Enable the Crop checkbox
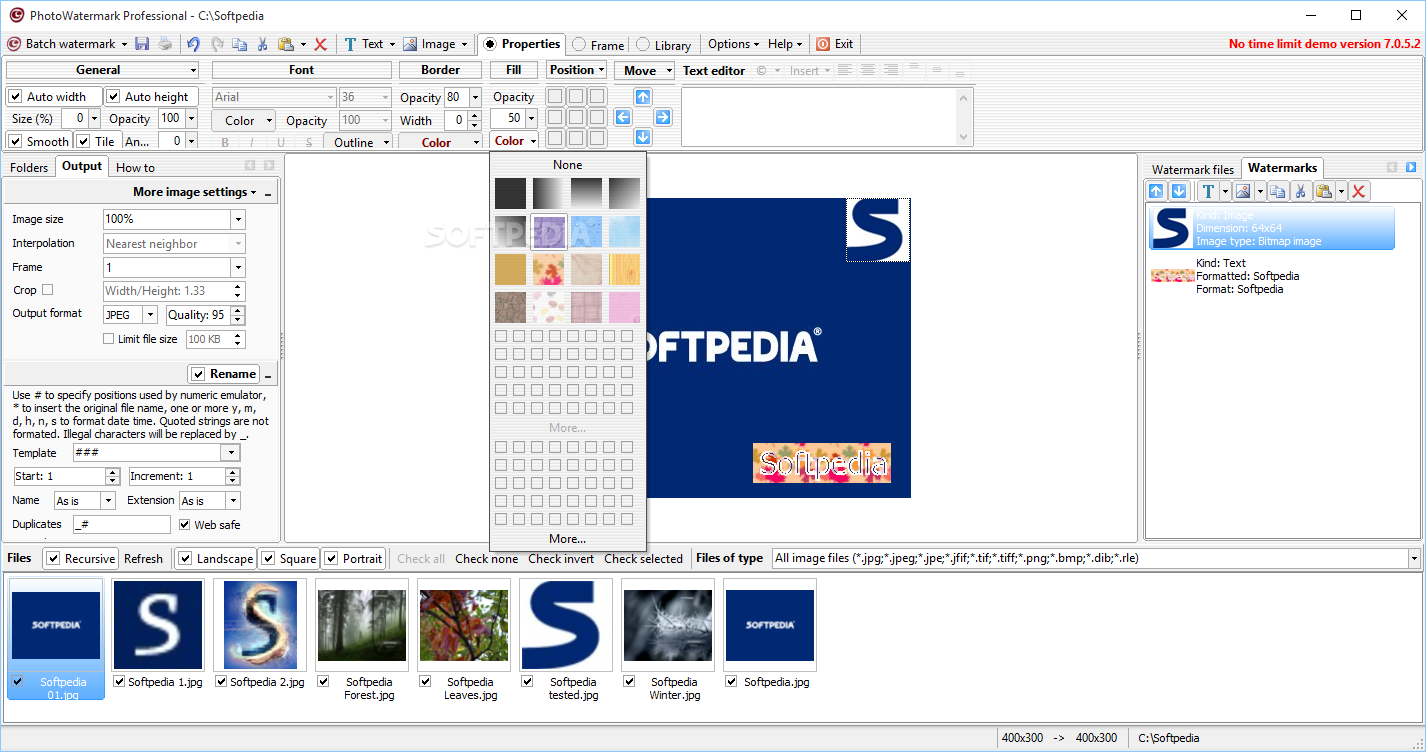This screenshot has width=1426, height=752. pyautogui.click(x=47, y=290)
